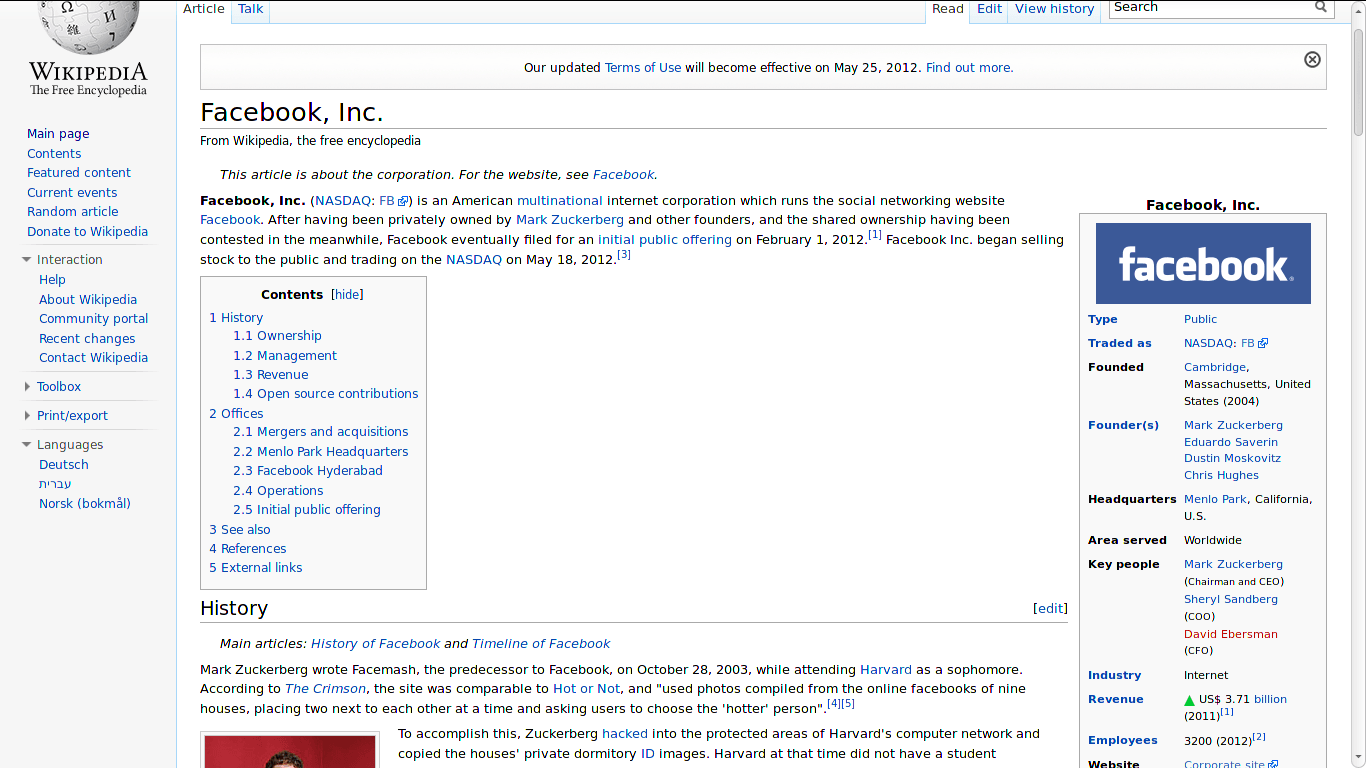This screenshot has width=1366, height=768.
Task: Jump to 1.1 Ownership section
Action: (x=277, y=336)
